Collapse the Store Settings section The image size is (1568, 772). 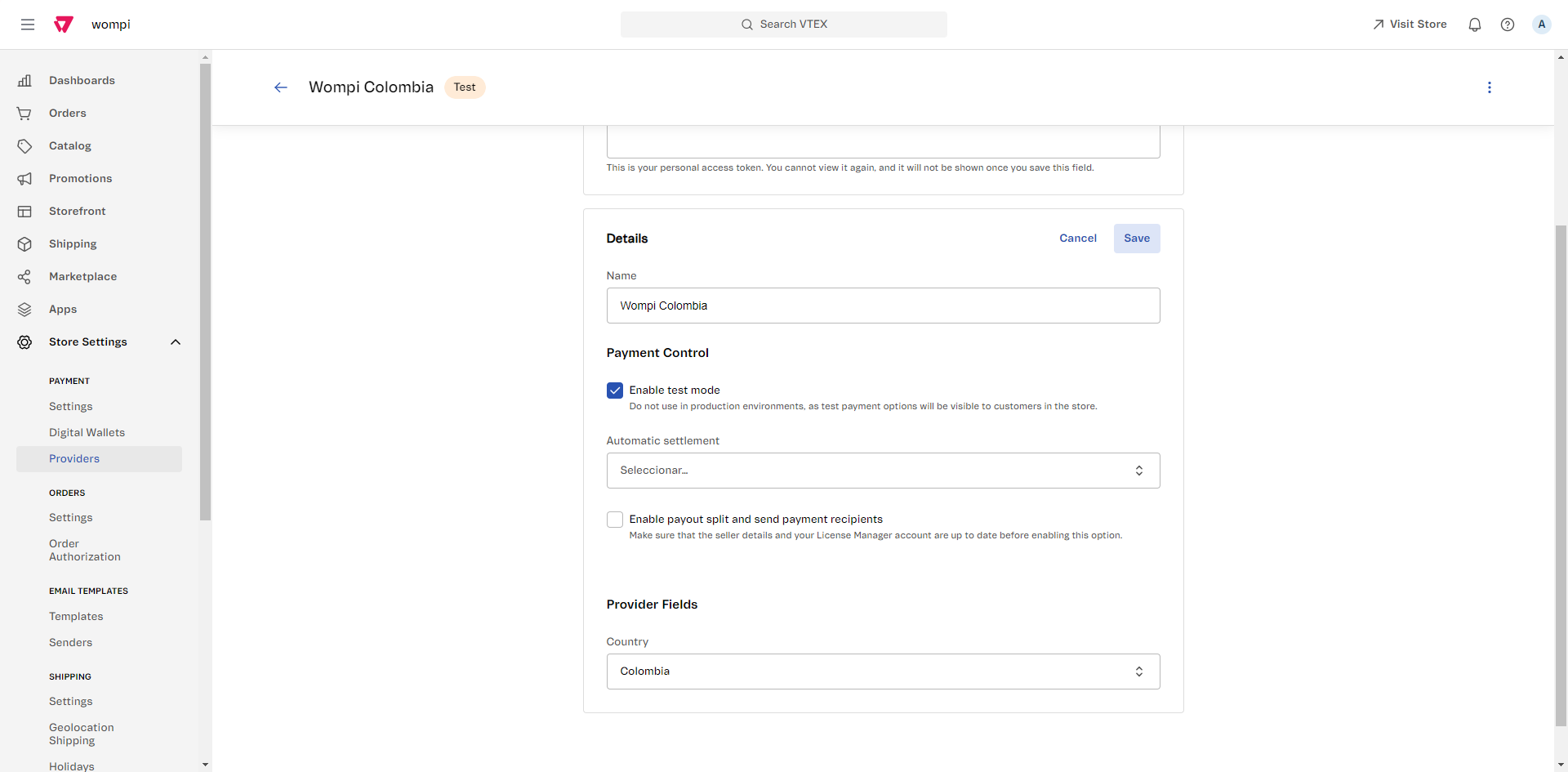[x=175, y=342]
